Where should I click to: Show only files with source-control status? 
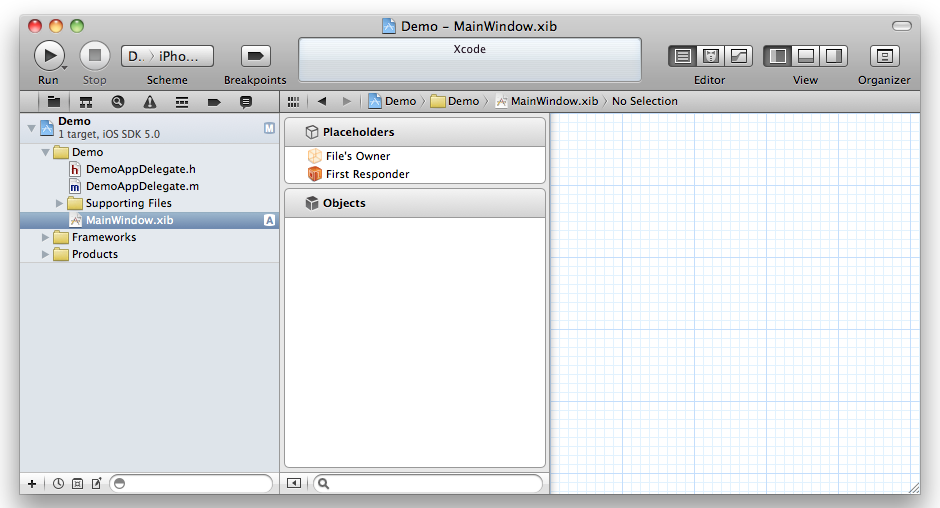coord(77,483)
